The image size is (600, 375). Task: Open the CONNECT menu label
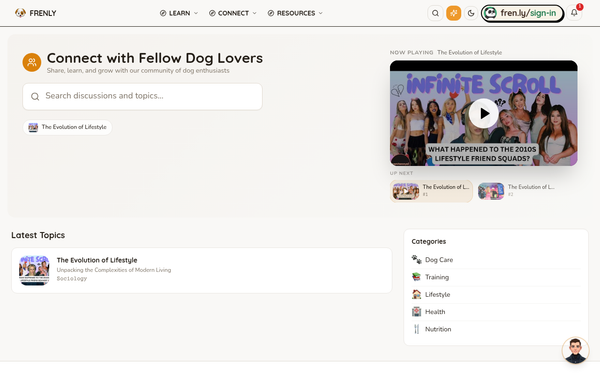[x=233, y=13]
